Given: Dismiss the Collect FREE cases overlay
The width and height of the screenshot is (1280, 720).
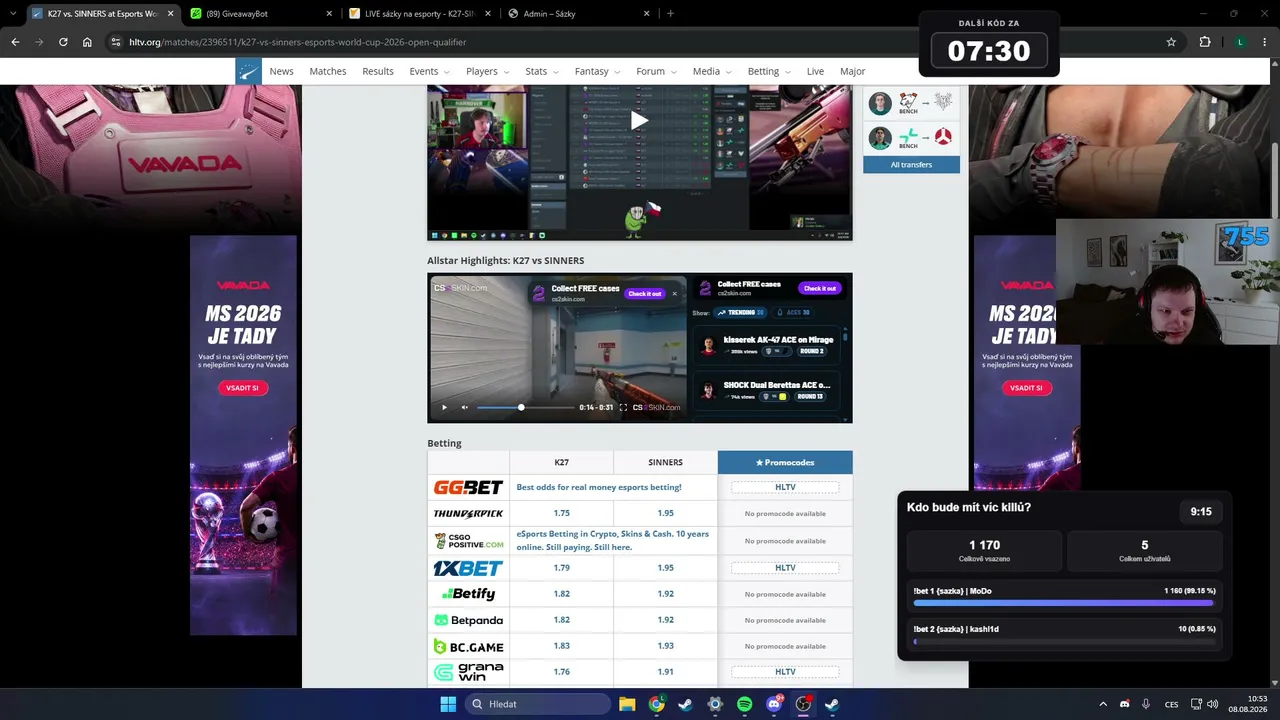Looking at the screenshot, I should click(674, 293).
